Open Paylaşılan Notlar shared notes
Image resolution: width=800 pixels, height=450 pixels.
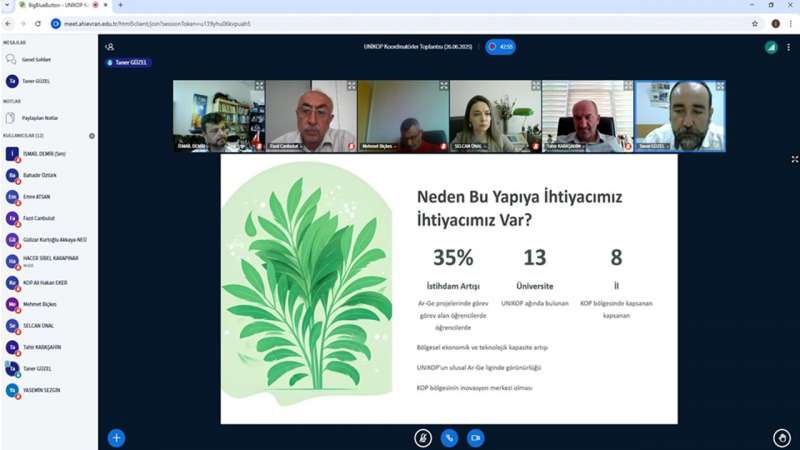tap(38, 117)
